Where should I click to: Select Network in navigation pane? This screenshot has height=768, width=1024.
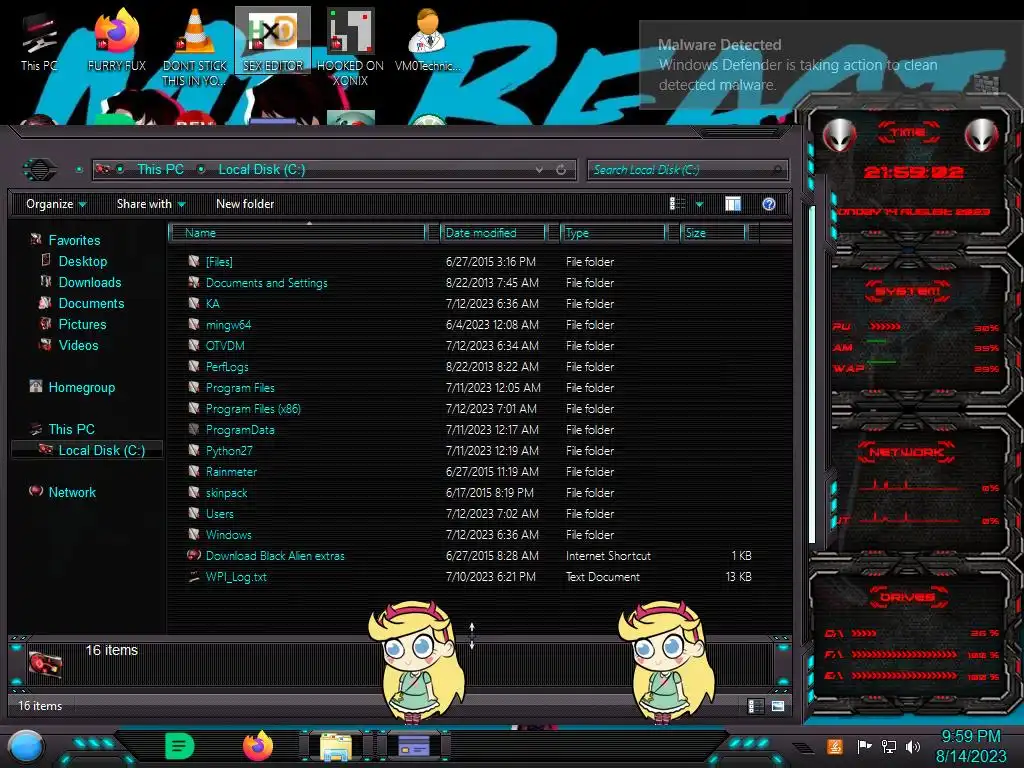tap(72, 492)
